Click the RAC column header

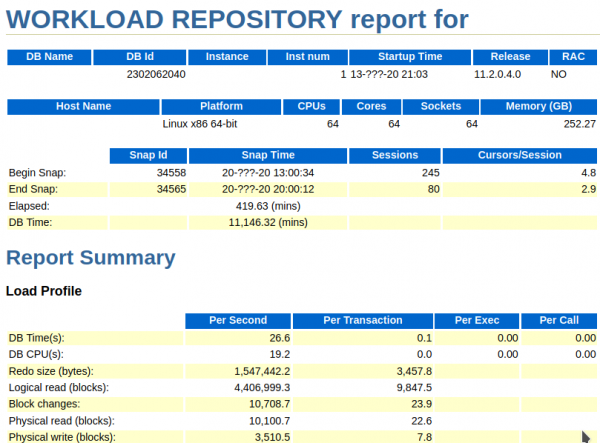572,57
